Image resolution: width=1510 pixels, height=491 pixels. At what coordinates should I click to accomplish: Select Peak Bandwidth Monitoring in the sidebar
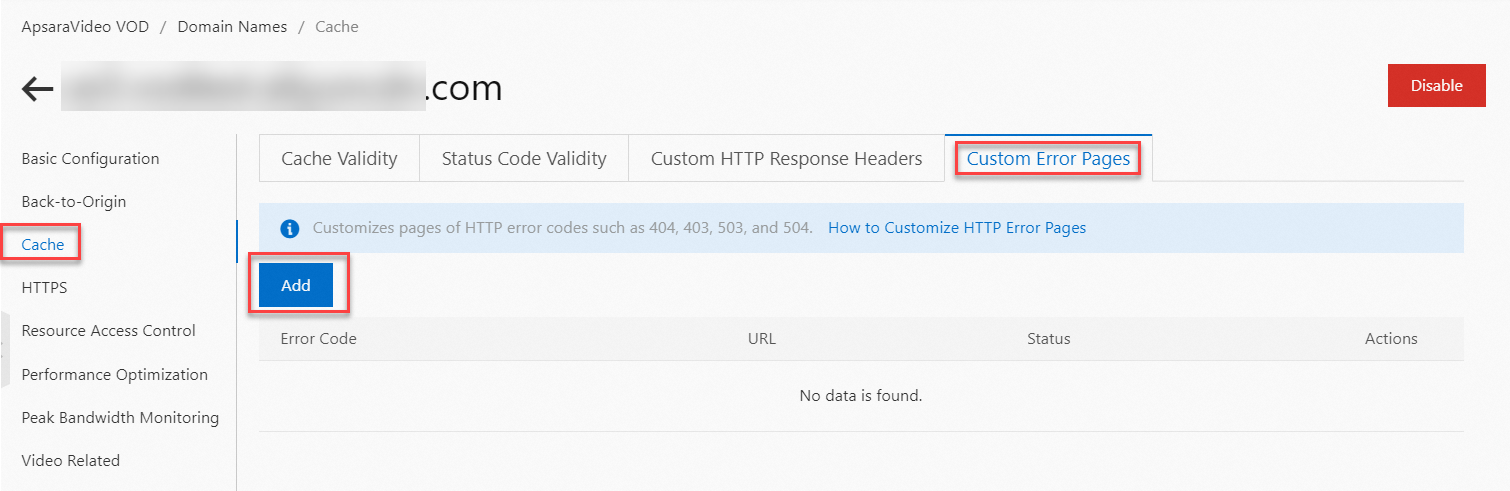pos(120,418)
